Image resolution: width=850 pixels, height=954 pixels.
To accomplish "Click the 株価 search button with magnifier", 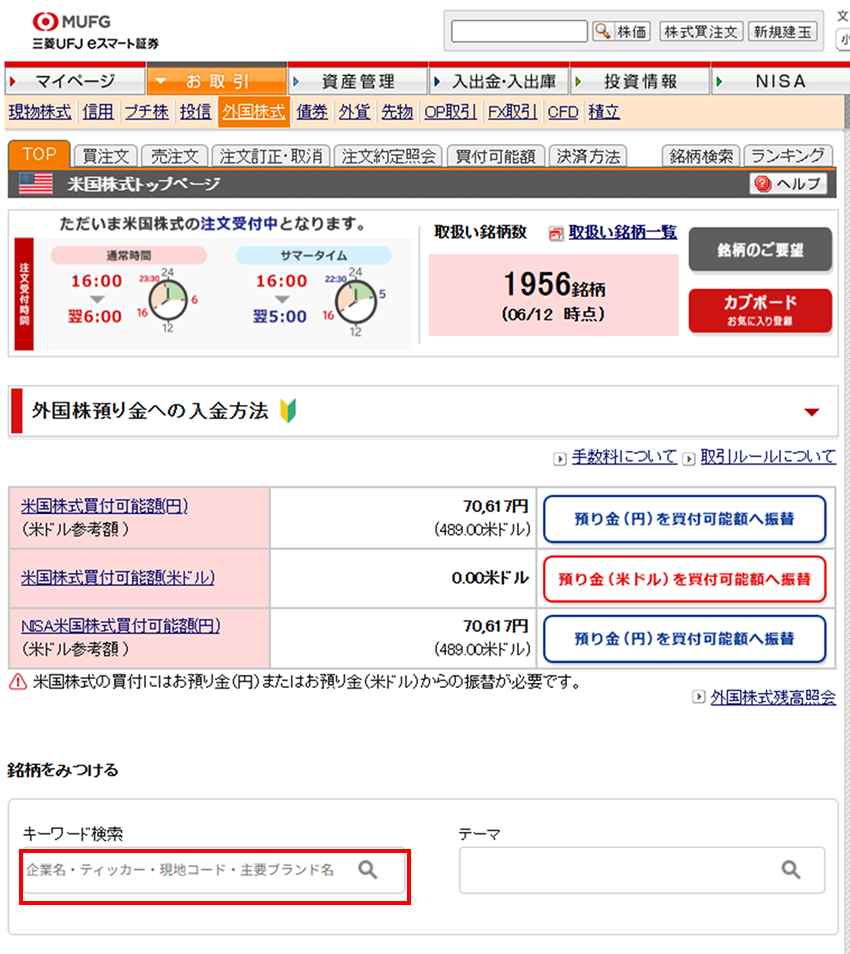I will click(621, 31).
